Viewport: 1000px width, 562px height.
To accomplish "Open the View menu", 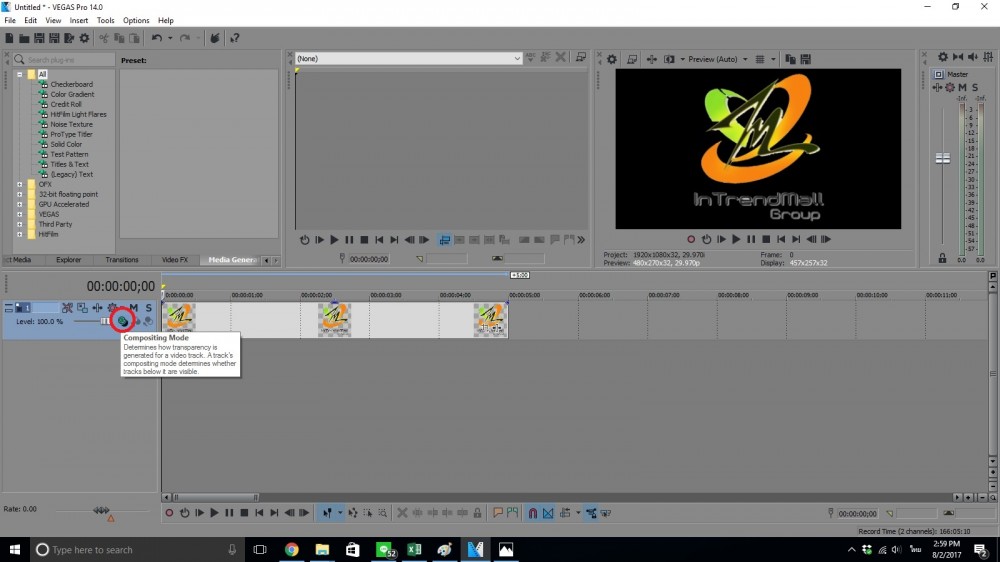I will coord(54,20).
